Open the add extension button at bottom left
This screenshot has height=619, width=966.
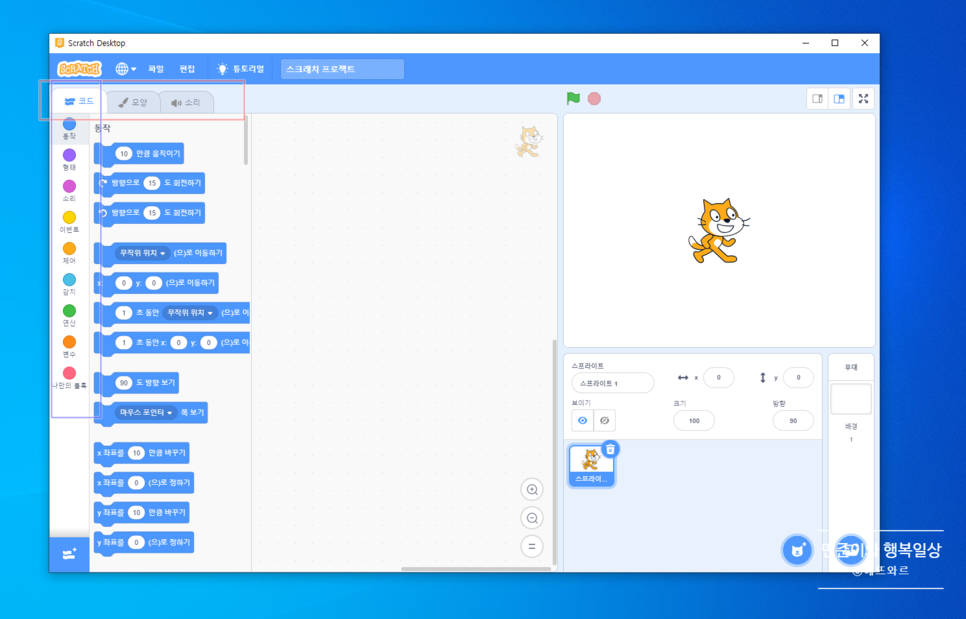(x=69, y=554)
